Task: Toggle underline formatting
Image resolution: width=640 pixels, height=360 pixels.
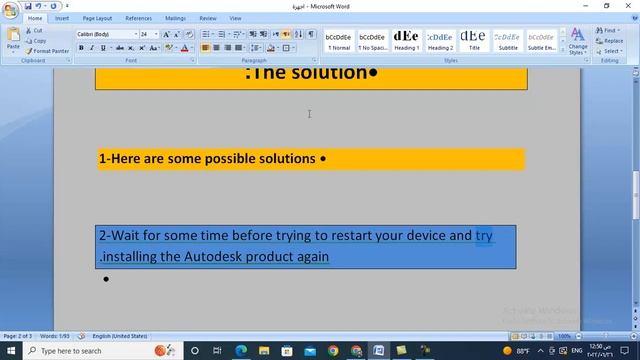Action: point(103,48)
